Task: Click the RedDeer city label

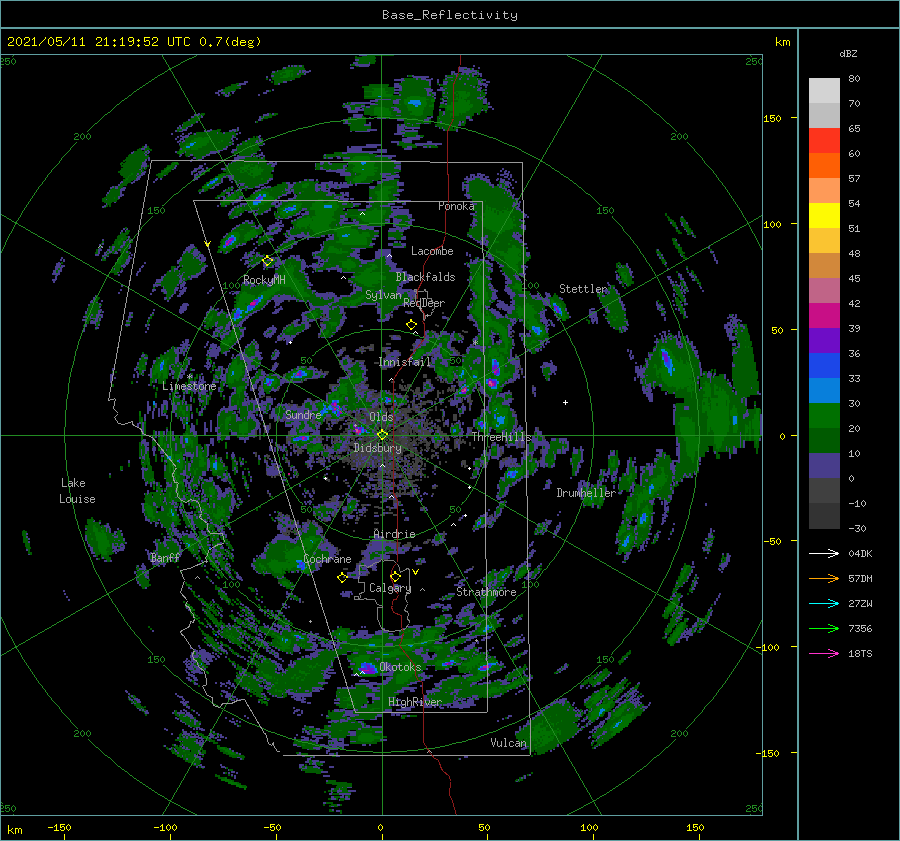Action: (x=424, y=303)
